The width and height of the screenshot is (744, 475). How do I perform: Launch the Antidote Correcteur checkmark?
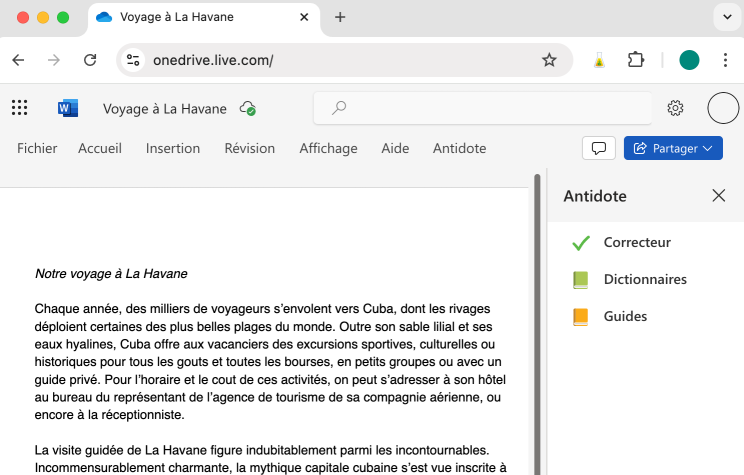point(581,242)
